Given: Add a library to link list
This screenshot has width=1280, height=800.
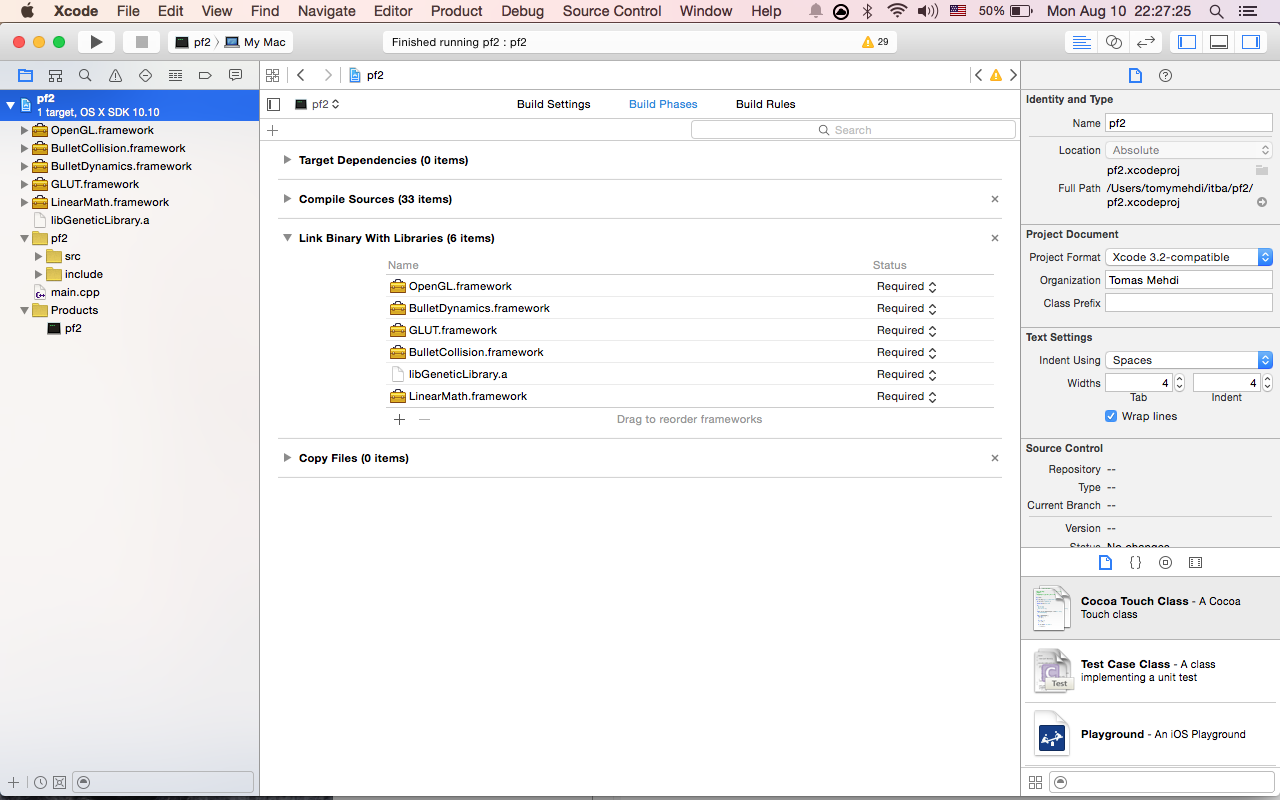Looking at the screenshot, I should coord(399,419).
